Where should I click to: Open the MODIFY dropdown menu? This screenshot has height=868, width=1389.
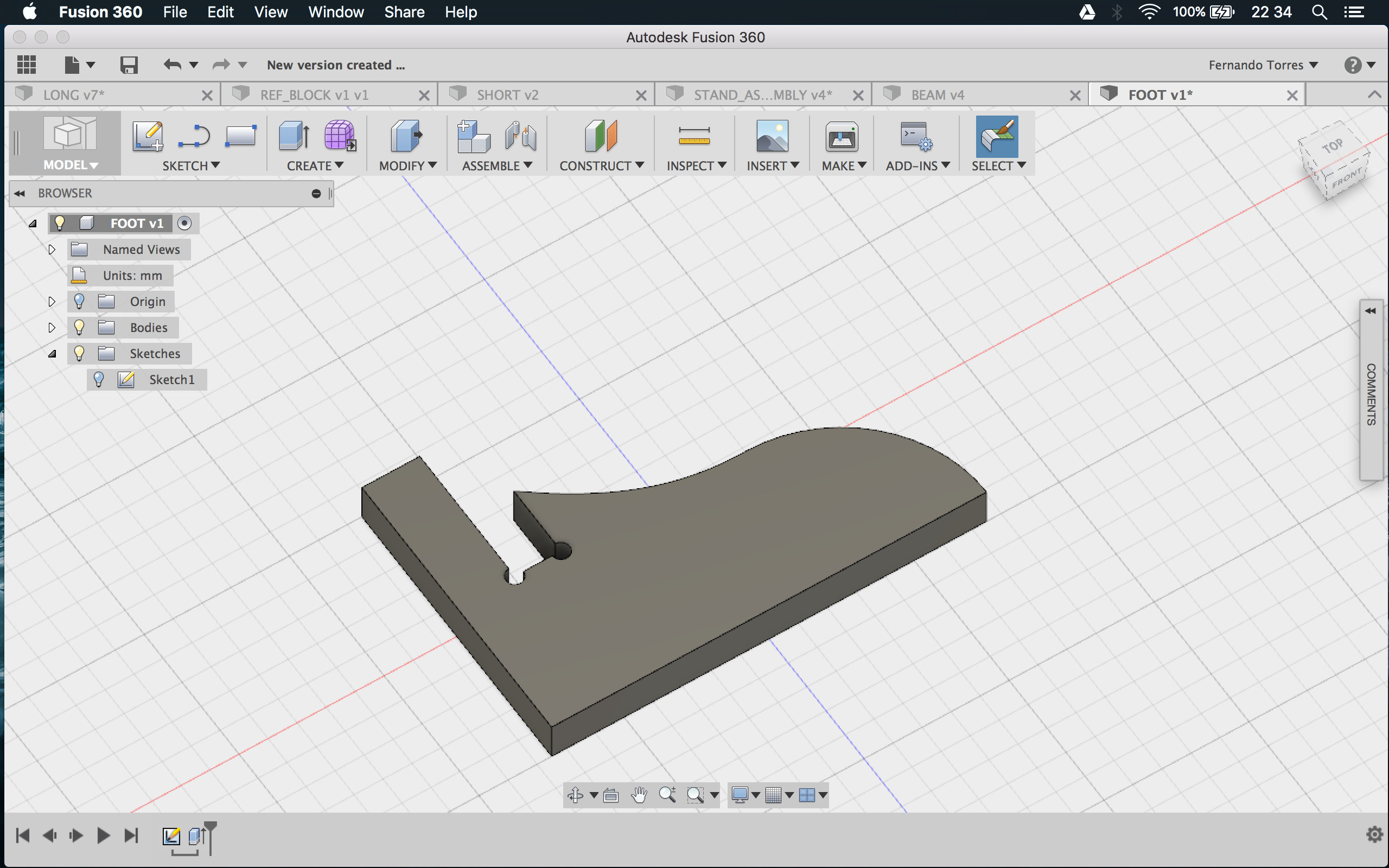click(x=407, y=165)
